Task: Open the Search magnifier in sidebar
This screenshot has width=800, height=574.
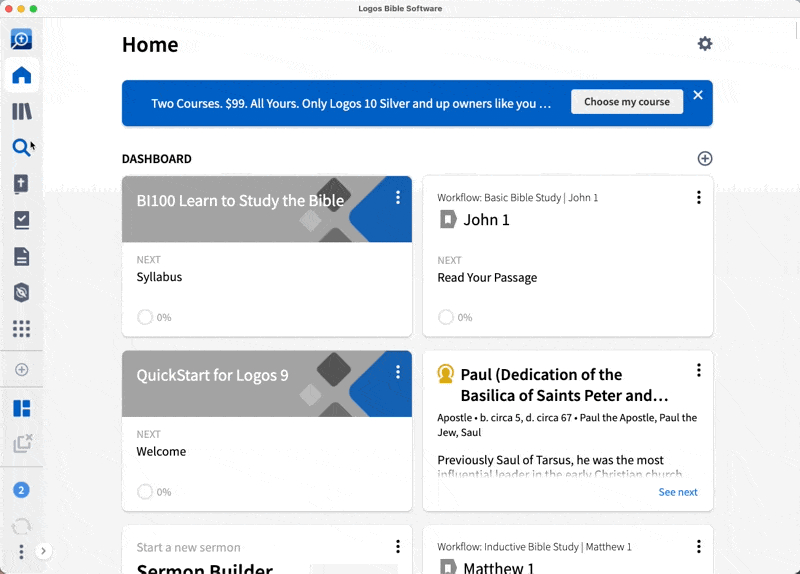Action: pos(21,147)
